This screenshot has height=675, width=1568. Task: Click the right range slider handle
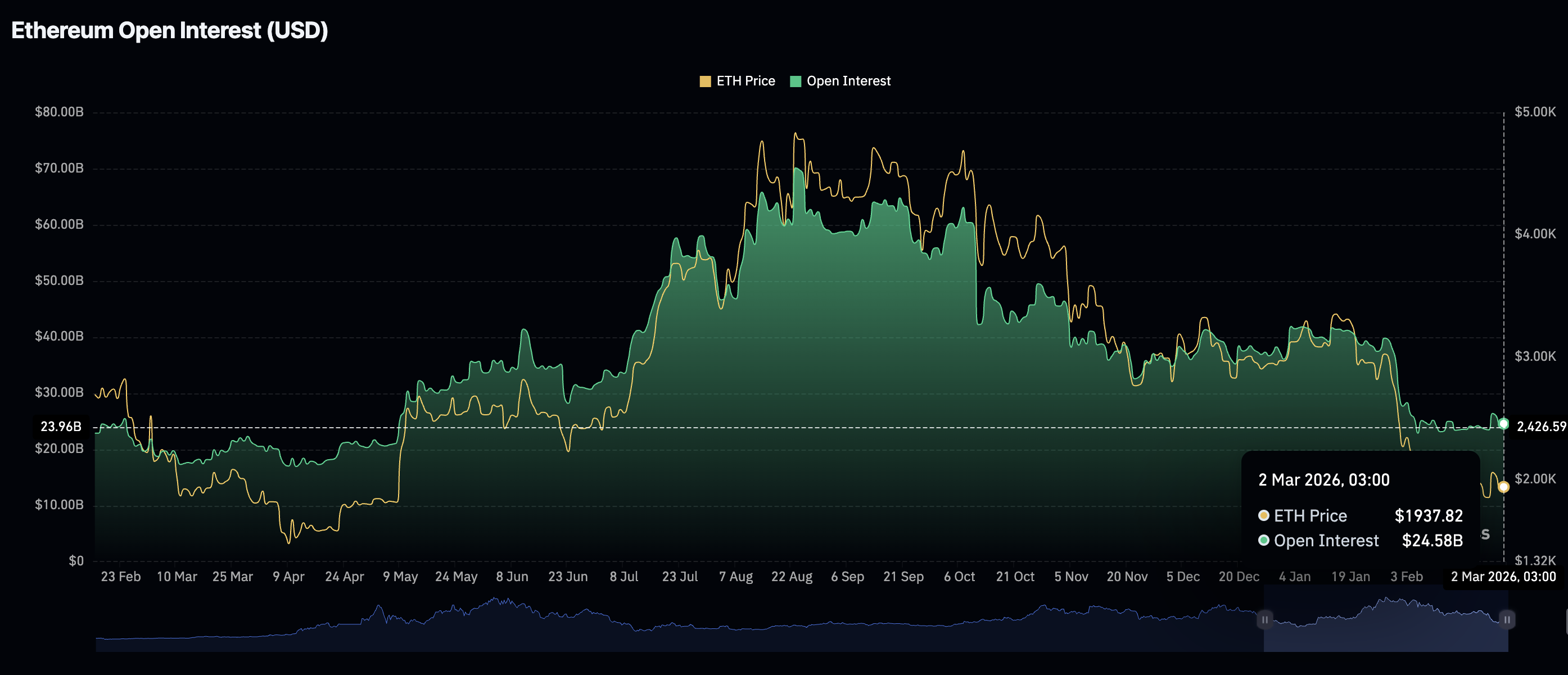click(x=1507, y=619)
